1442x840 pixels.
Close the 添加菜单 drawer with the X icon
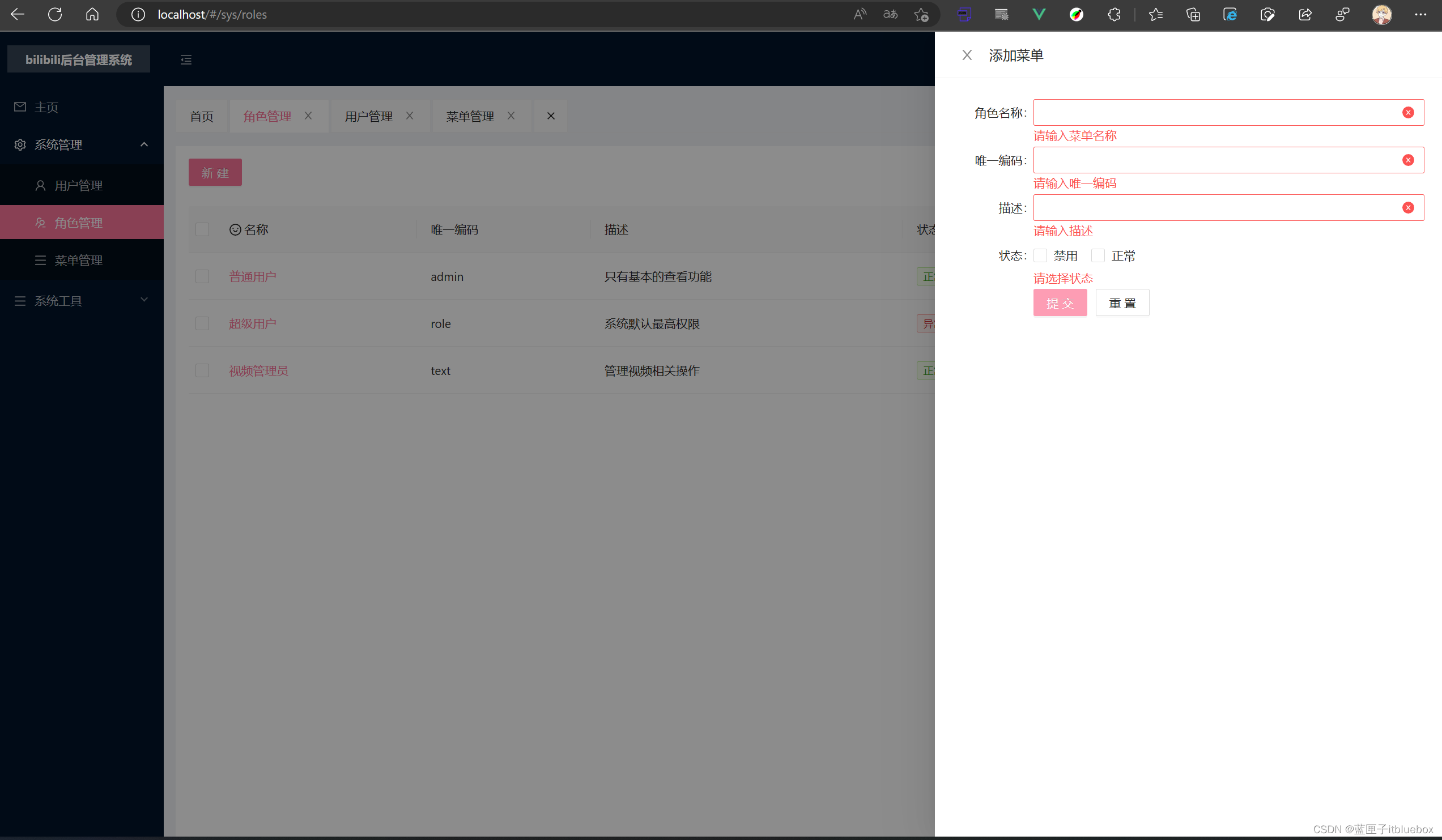pos(967,56)
